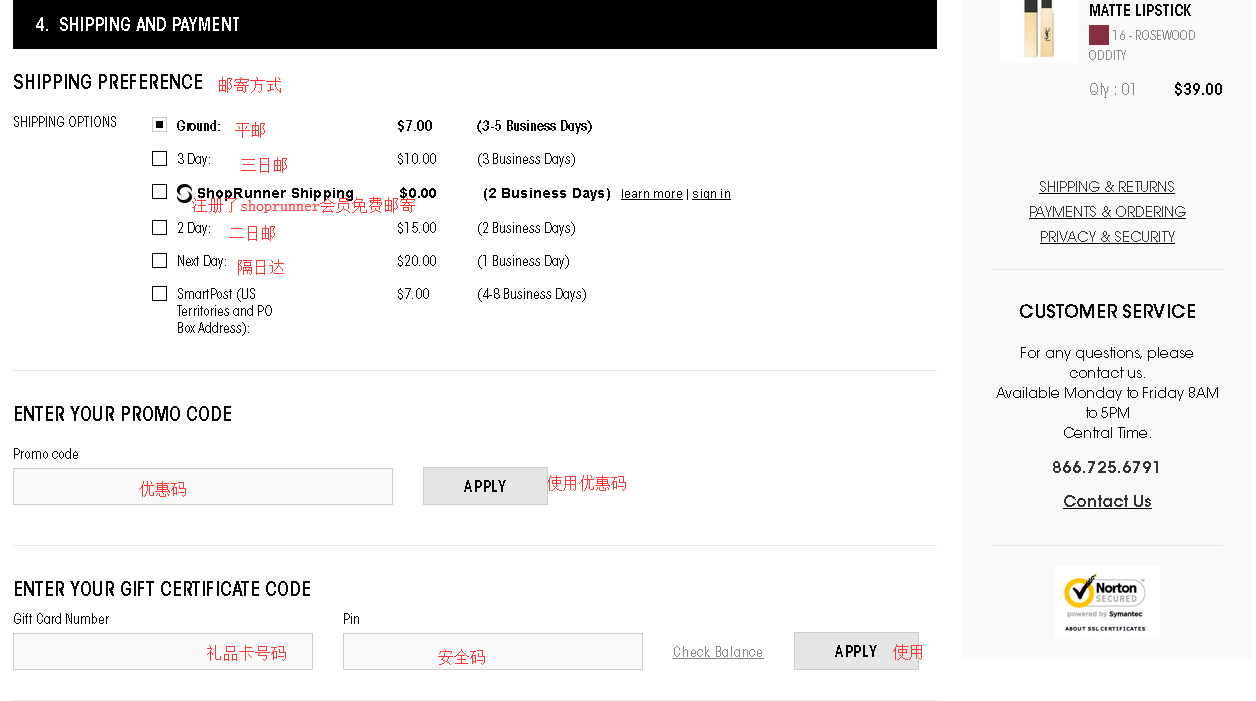Screen dimensions: 1256x701
Task: Click the ShopRunner logo icon
Action: pyautogui.click(x=185, y=193)
